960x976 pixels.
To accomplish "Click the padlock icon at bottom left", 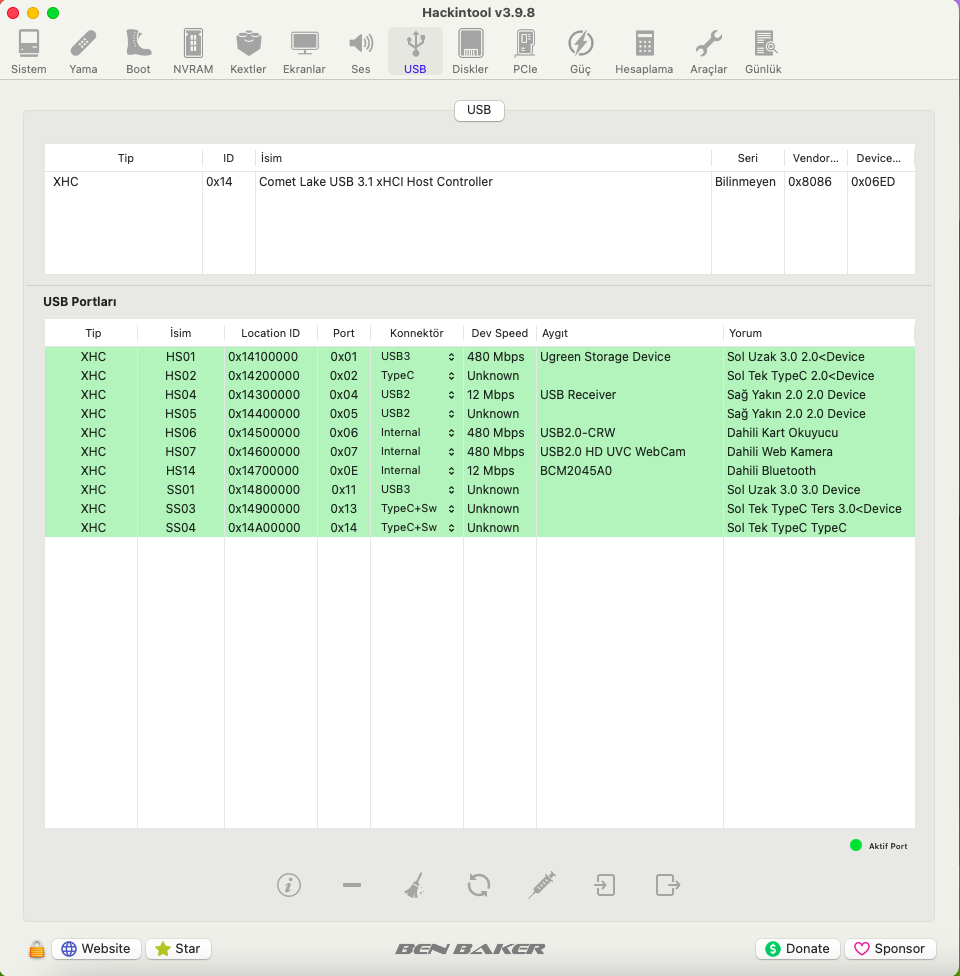I will pos(37,949).
